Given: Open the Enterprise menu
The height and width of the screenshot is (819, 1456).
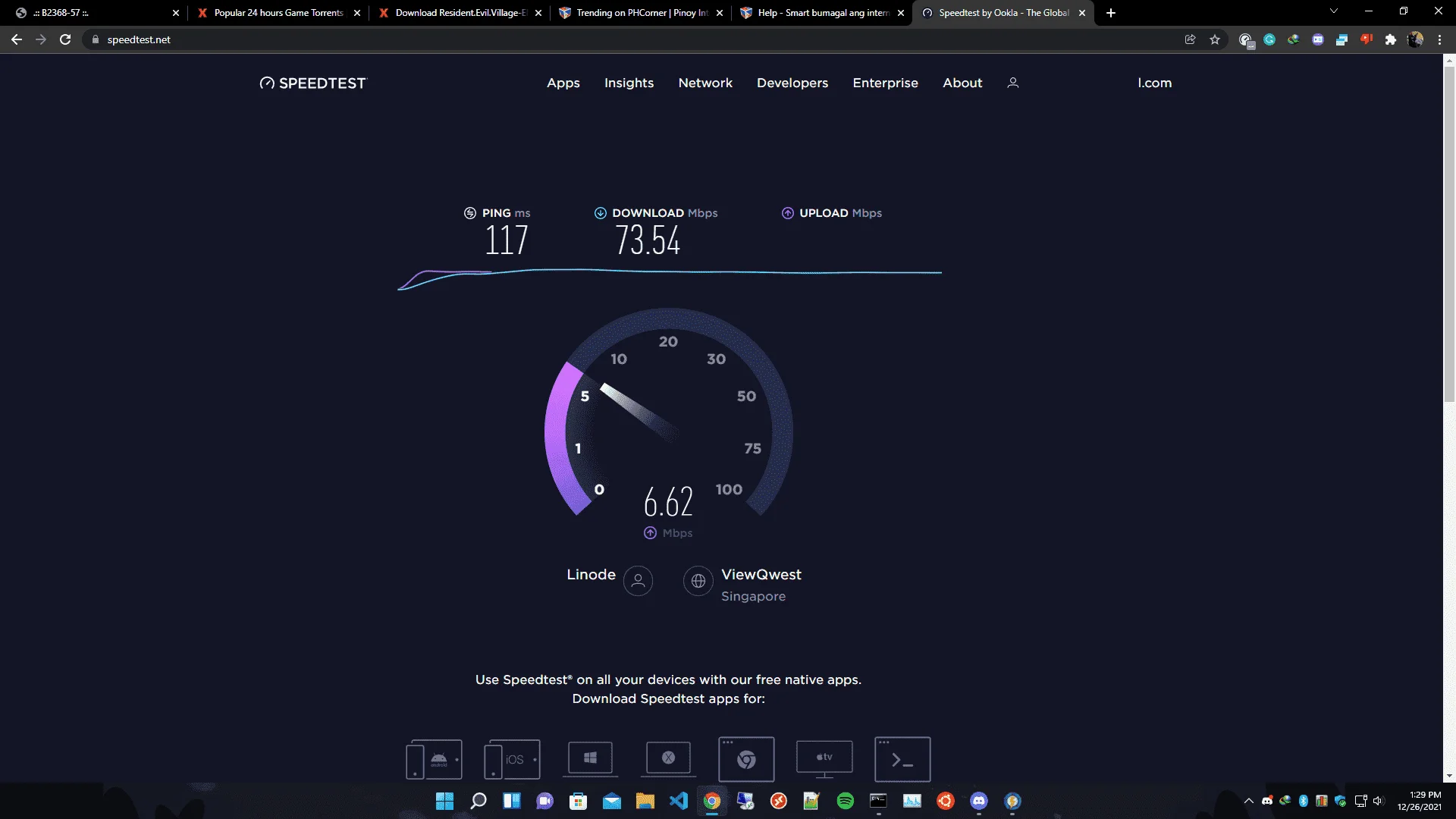Looking at the screenshot, I should pyautogui.click(x=885, y=83).
